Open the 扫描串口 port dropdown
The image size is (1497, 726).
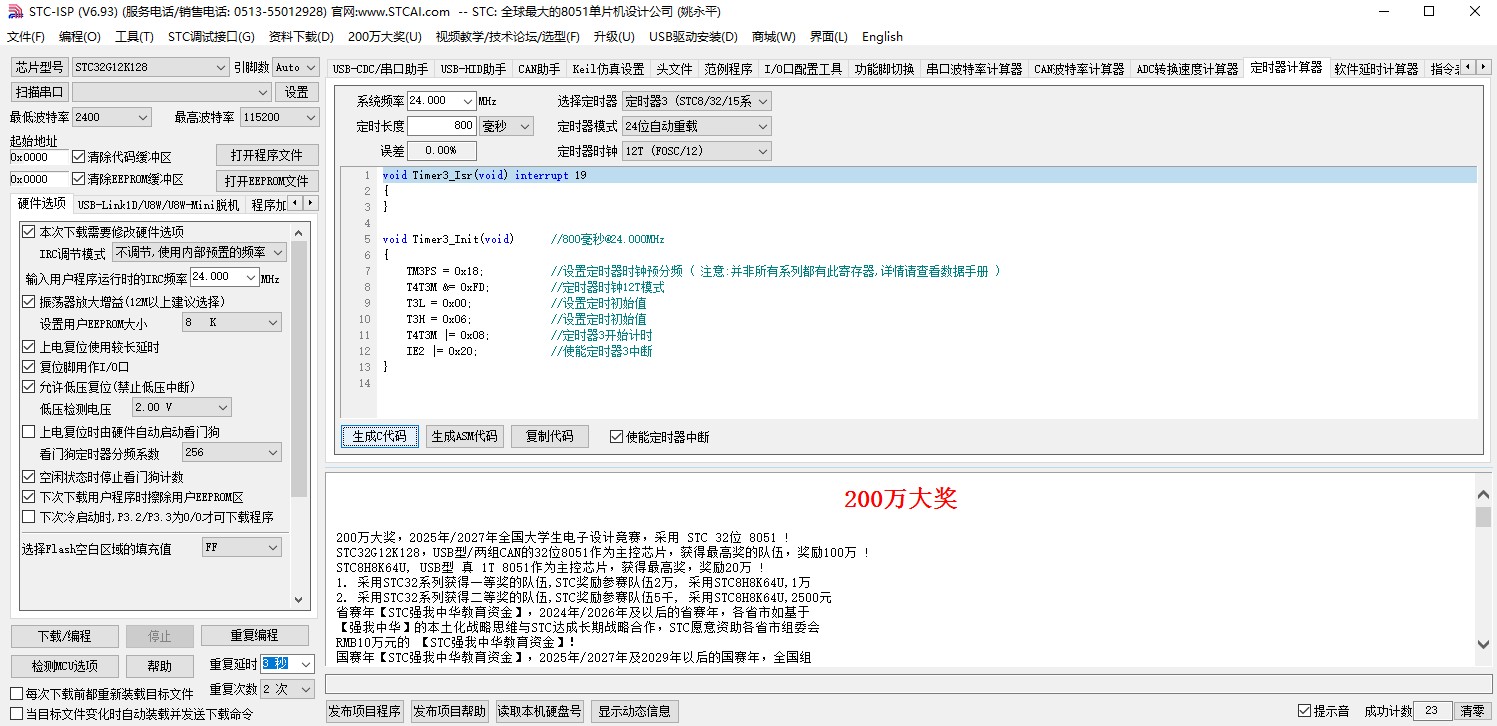171,92
